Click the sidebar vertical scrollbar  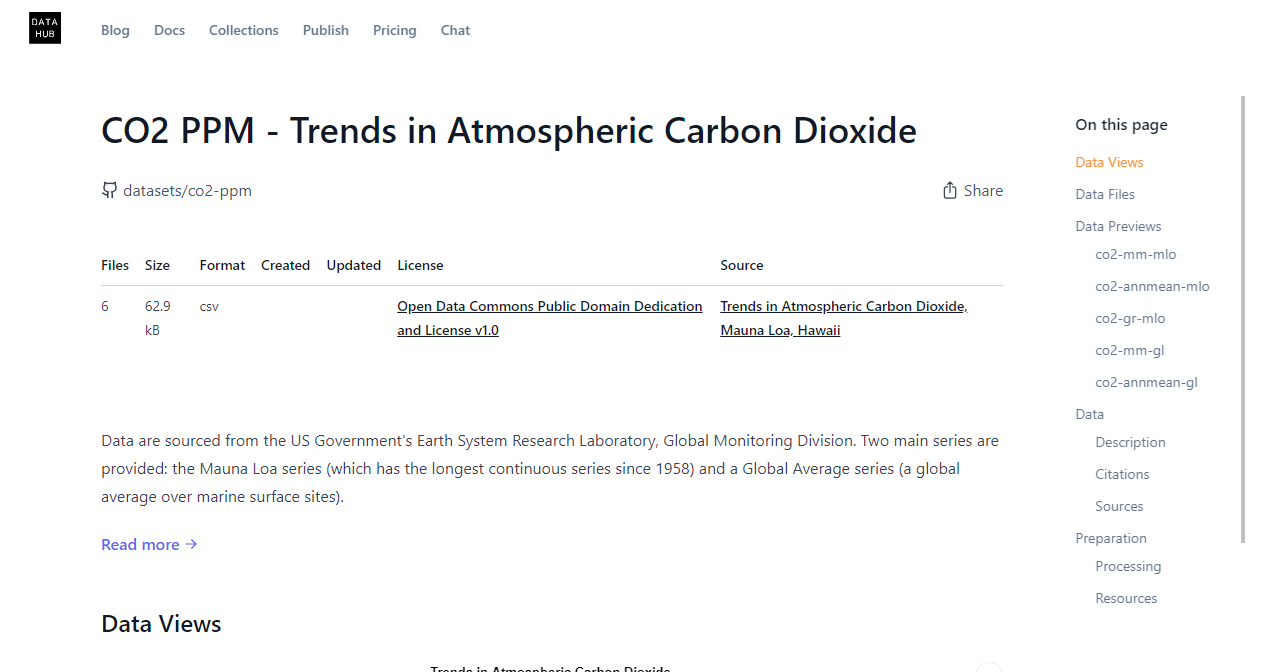click(x=1243, y=320)
